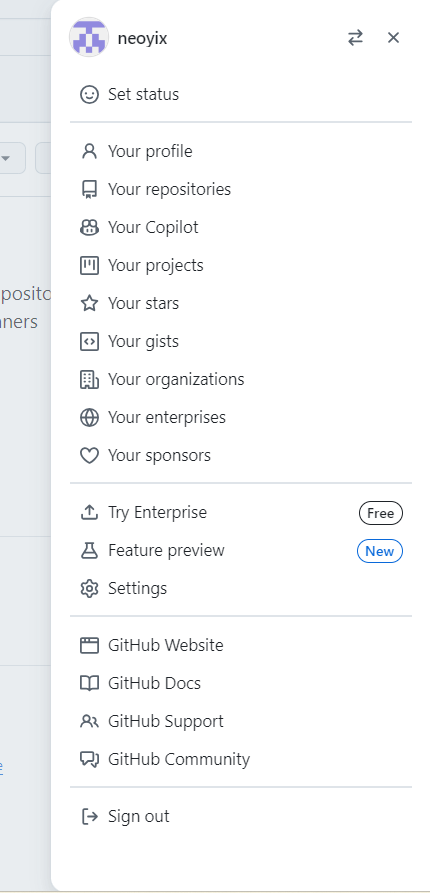This screenshot has height=893, width=430.
Task: Close the user menu panel
Action: [x=394, y=38]
